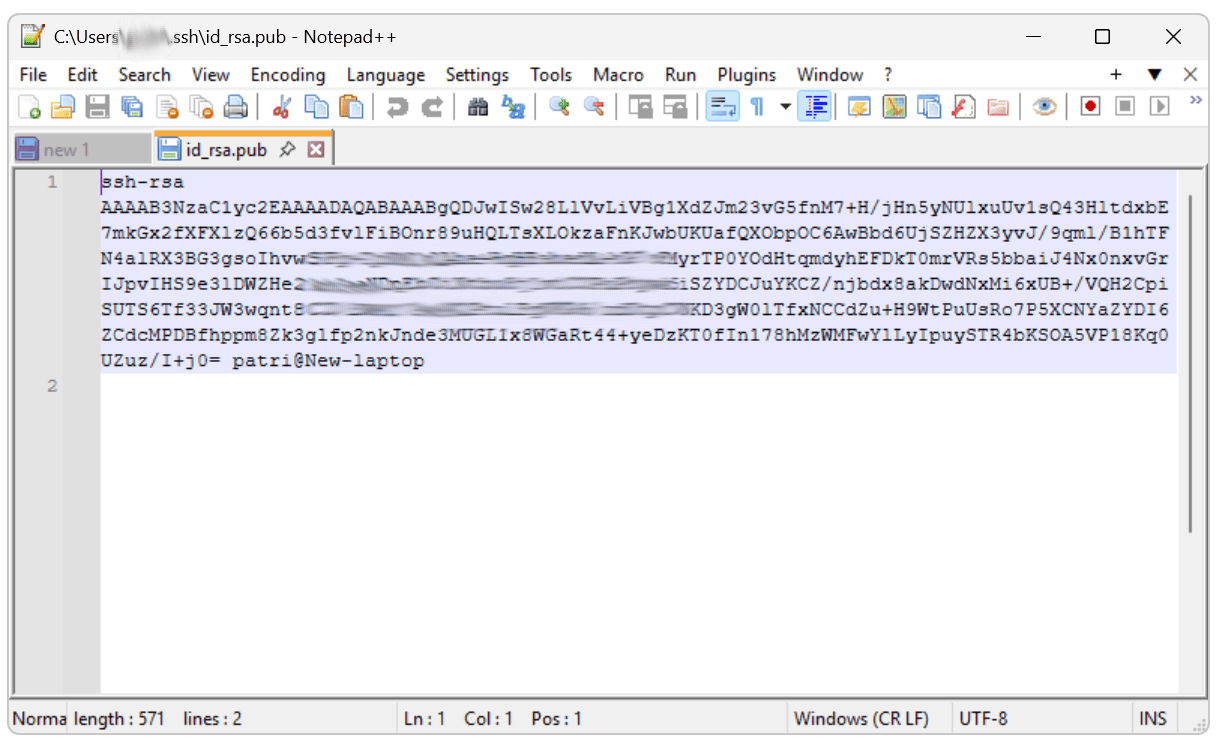
Task: Toggle synchronized vertical scrolling
Action: pyautogui.click(x=641, y=106)
